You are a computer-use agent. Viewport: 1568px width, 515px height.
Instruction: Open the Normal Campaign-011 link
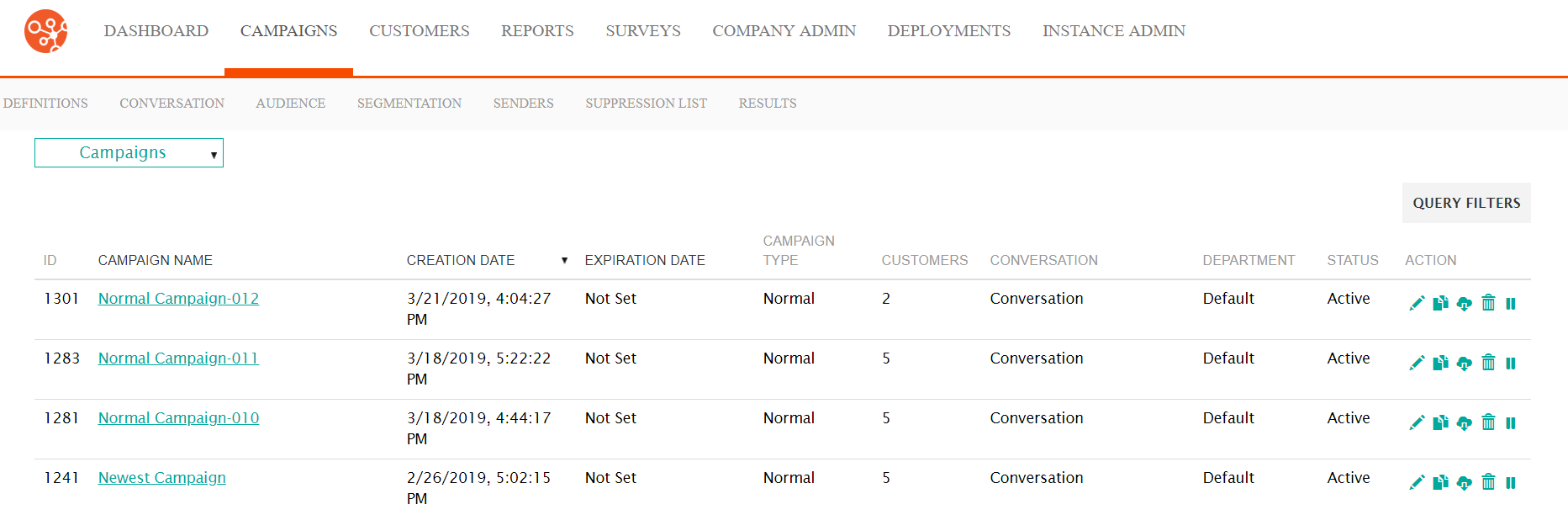(x=178, y=358)
